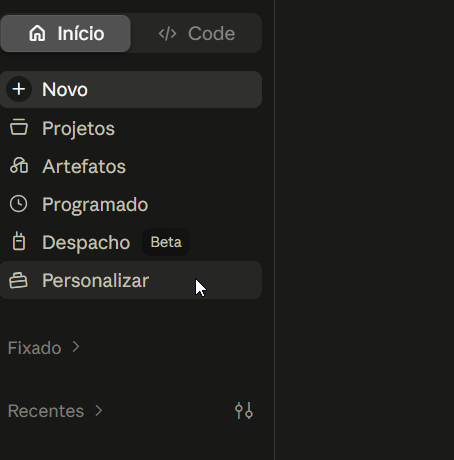Click the plus icon beside Novo
This screenshot has height=460, width=454.
(x=19, y=89)
